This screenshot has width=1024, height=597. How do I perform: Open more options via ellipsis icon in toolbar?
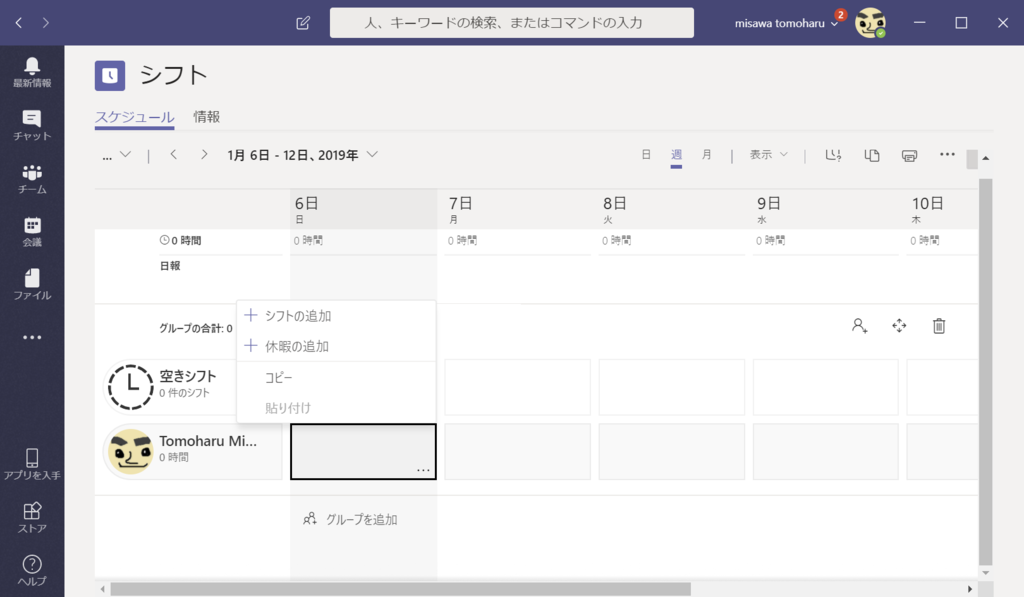(947, 155)
